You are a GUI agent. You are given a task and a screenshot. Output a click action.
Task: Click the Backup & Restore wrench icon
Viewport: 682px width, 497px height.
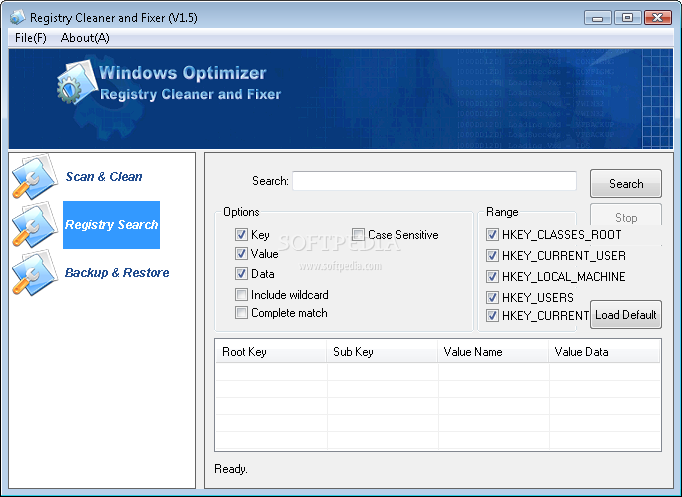point(35,273)
